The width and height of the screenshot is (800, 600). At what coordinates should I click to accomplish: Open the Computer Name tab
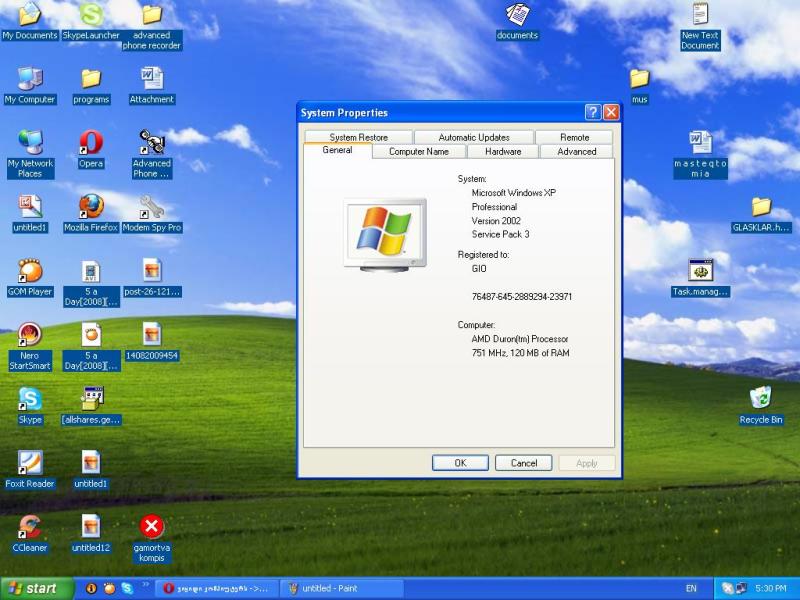pos(418,152)
